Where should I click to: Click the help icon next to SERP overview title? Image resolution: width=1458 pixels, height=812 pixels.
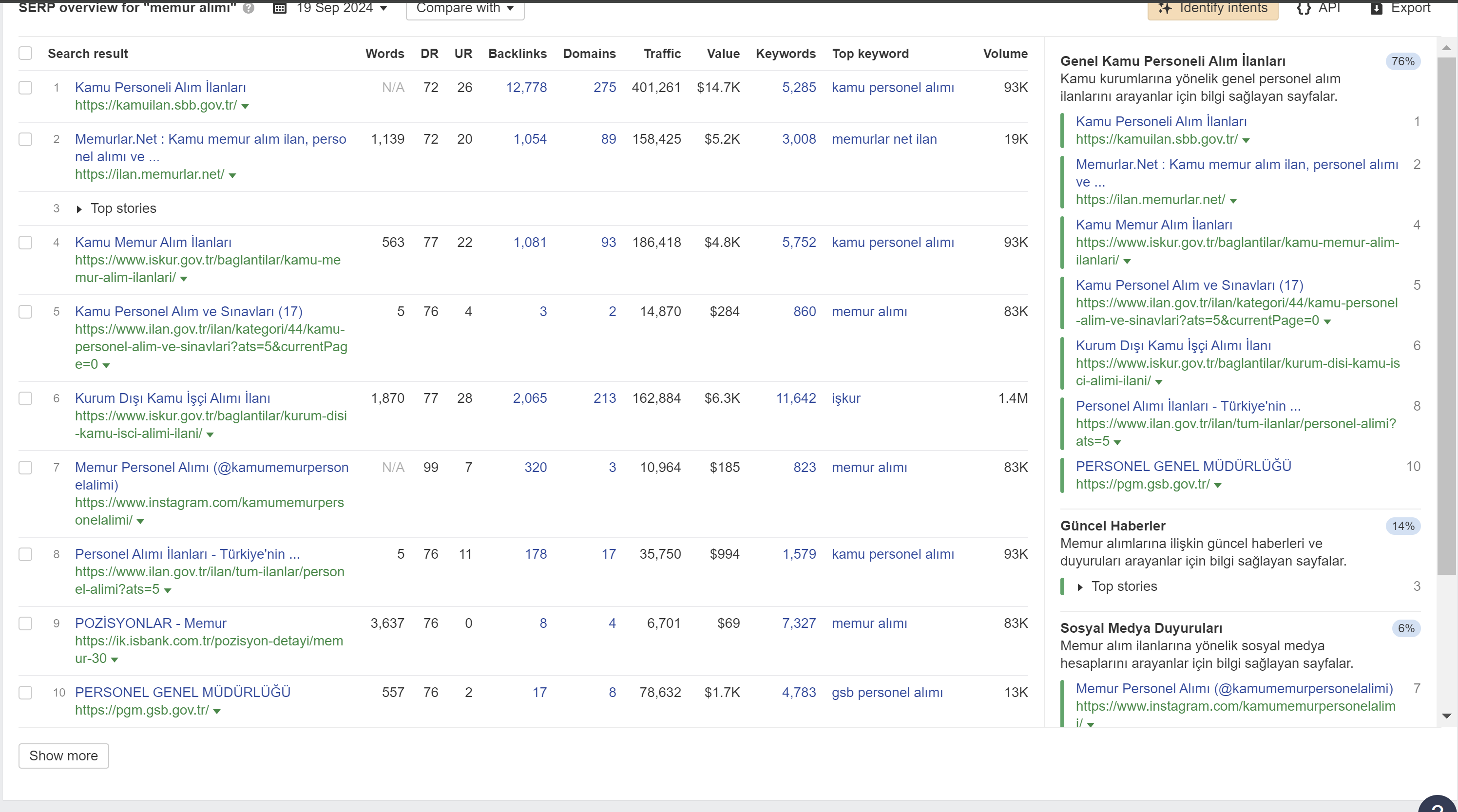pos(249,8)
